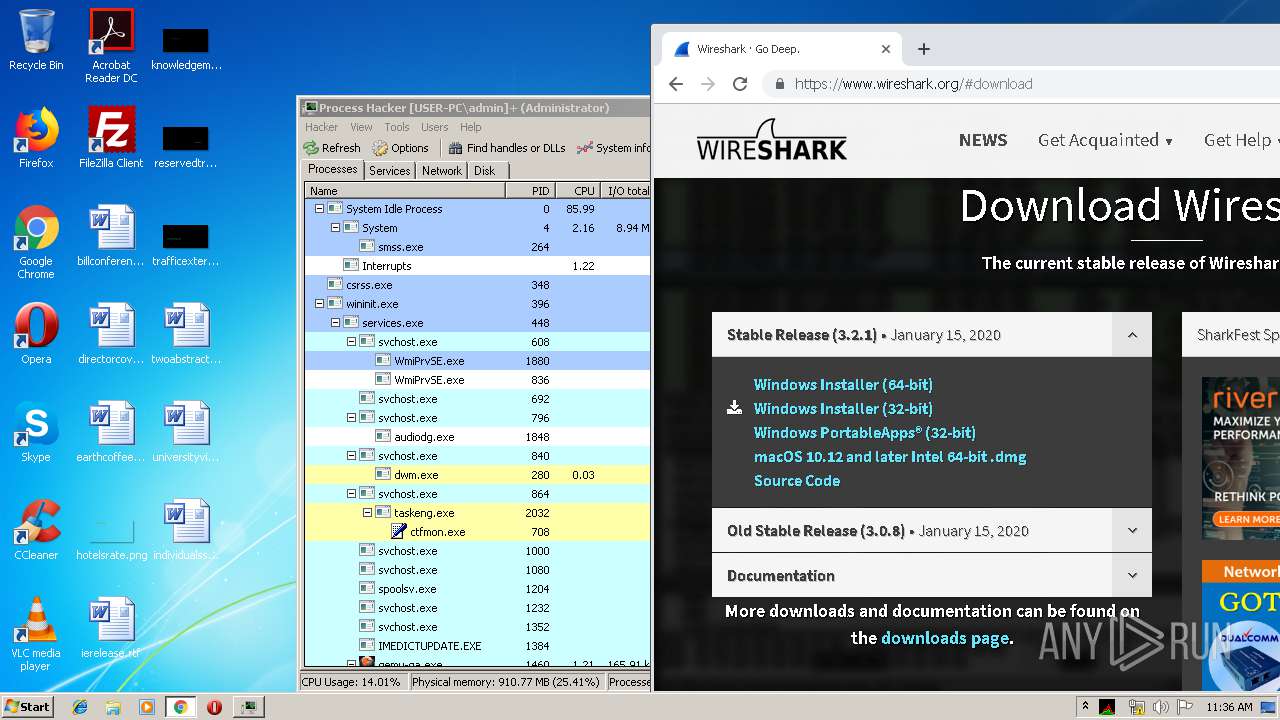Viewport: 1280px width, 720px height.
Task: Select the audiodg.exe process row
Action: [477, 437]
